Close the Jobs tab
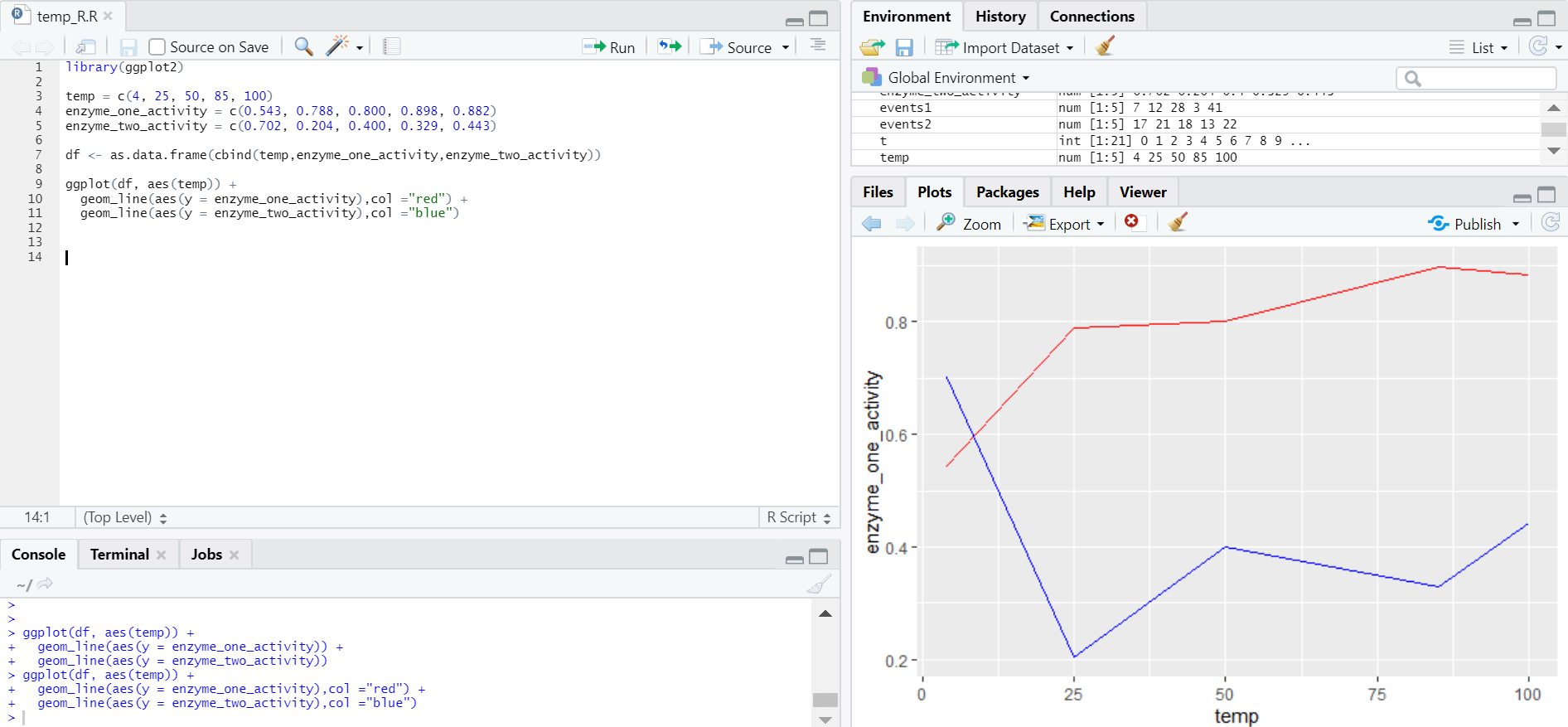Image resolution: width=1568 pixels, height=727 pixels. (x=234, y=555)
